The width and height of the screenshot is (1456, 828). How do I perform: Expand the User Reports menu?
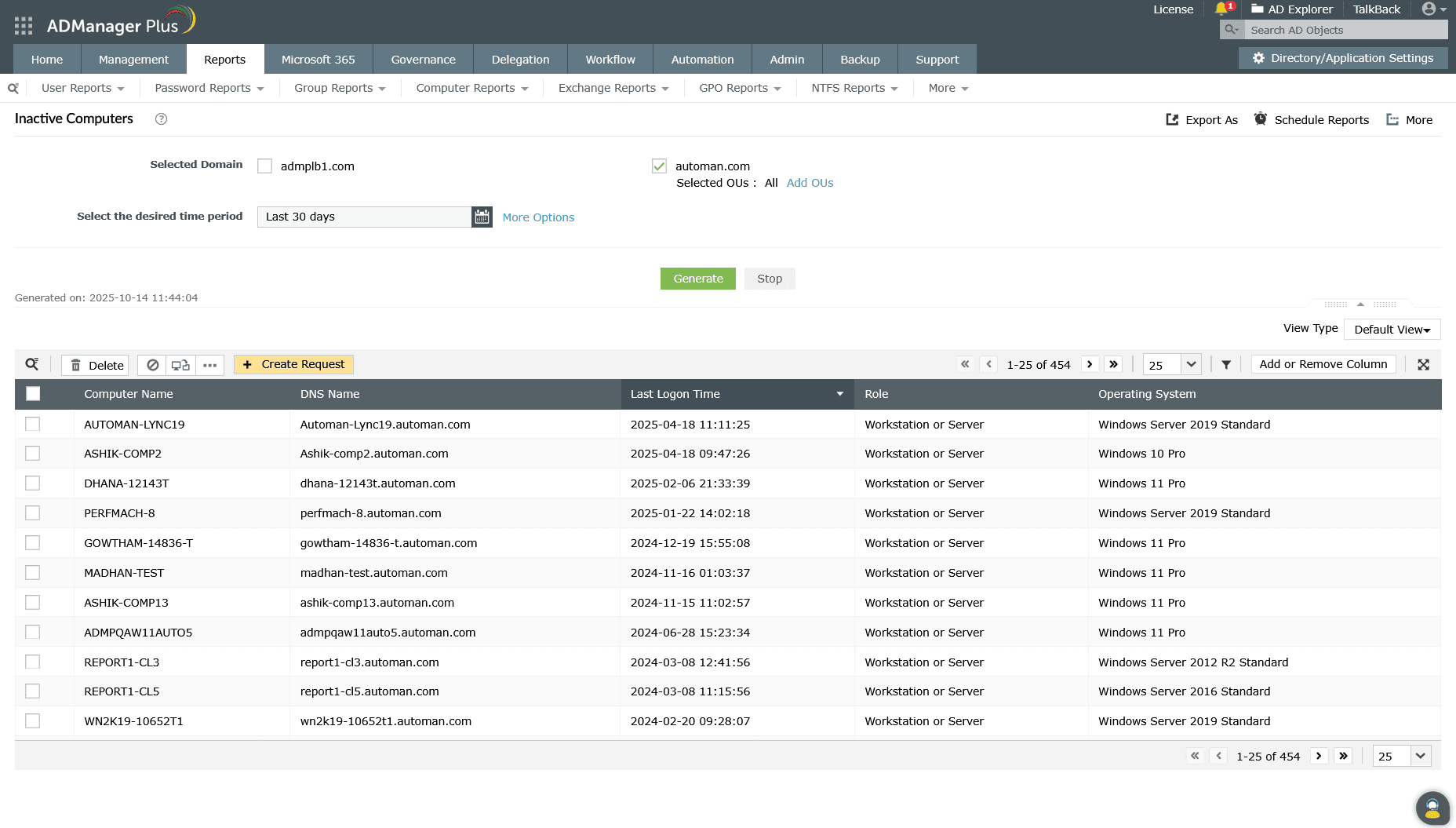[x=82, y=88]
